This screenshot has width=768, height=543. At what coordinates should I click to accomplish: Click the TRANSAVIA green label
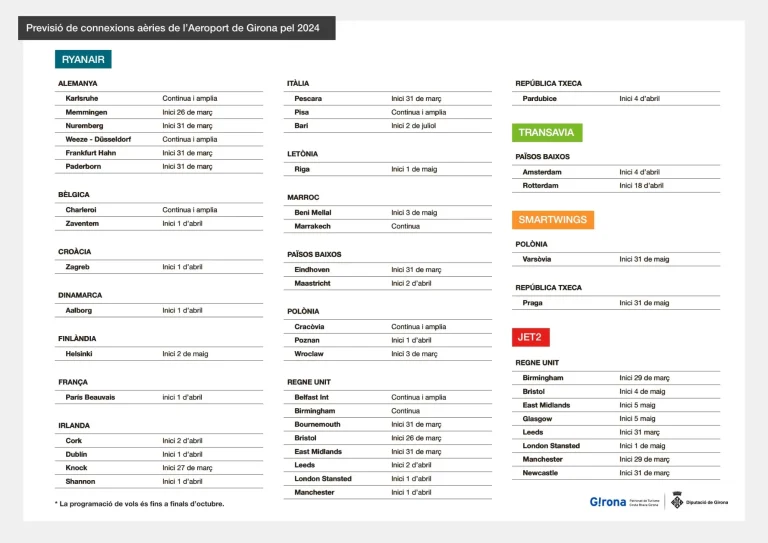point(547,132)
